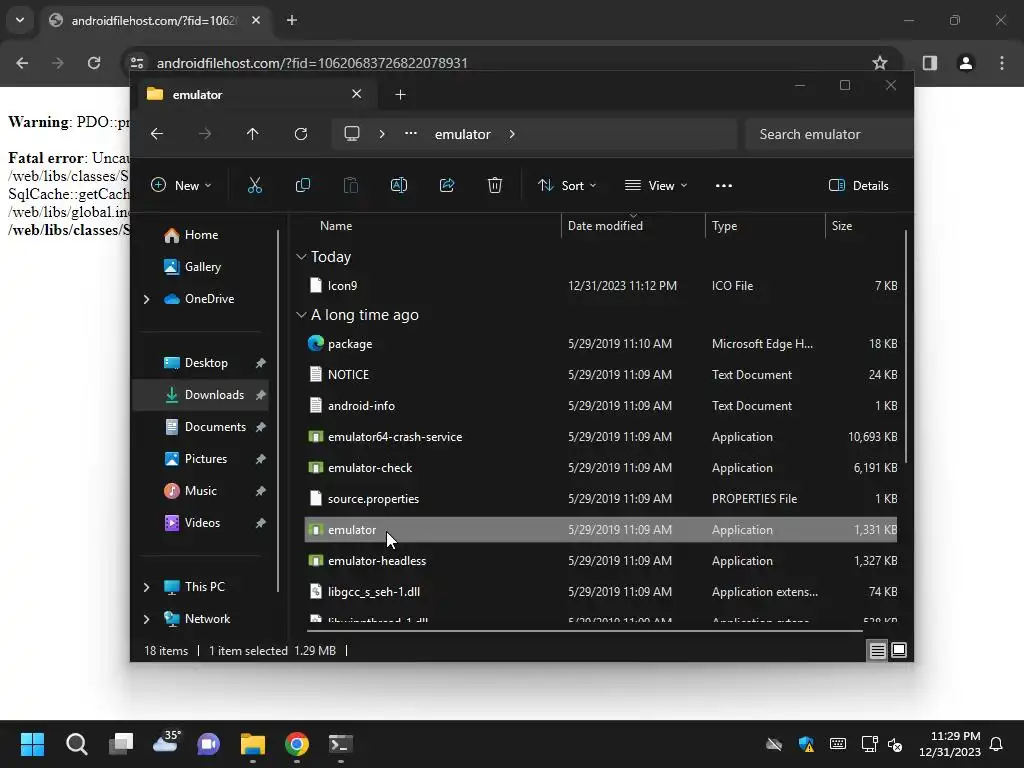1024x768 pixels.
Task: Click the Search emulator field
Action: [827, 134]
